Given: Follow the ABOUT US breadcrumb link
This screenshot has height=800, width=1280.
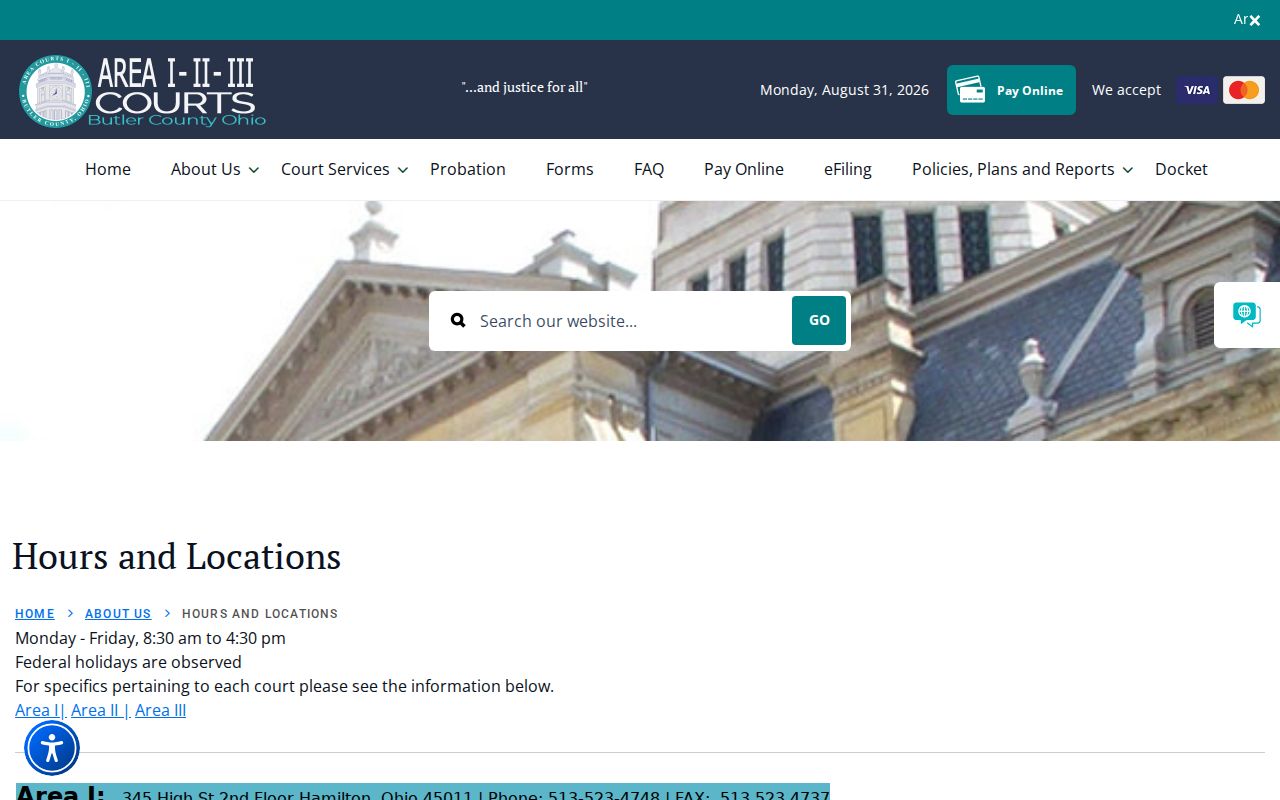Looking at the screenshot, I should click(118, 614).
